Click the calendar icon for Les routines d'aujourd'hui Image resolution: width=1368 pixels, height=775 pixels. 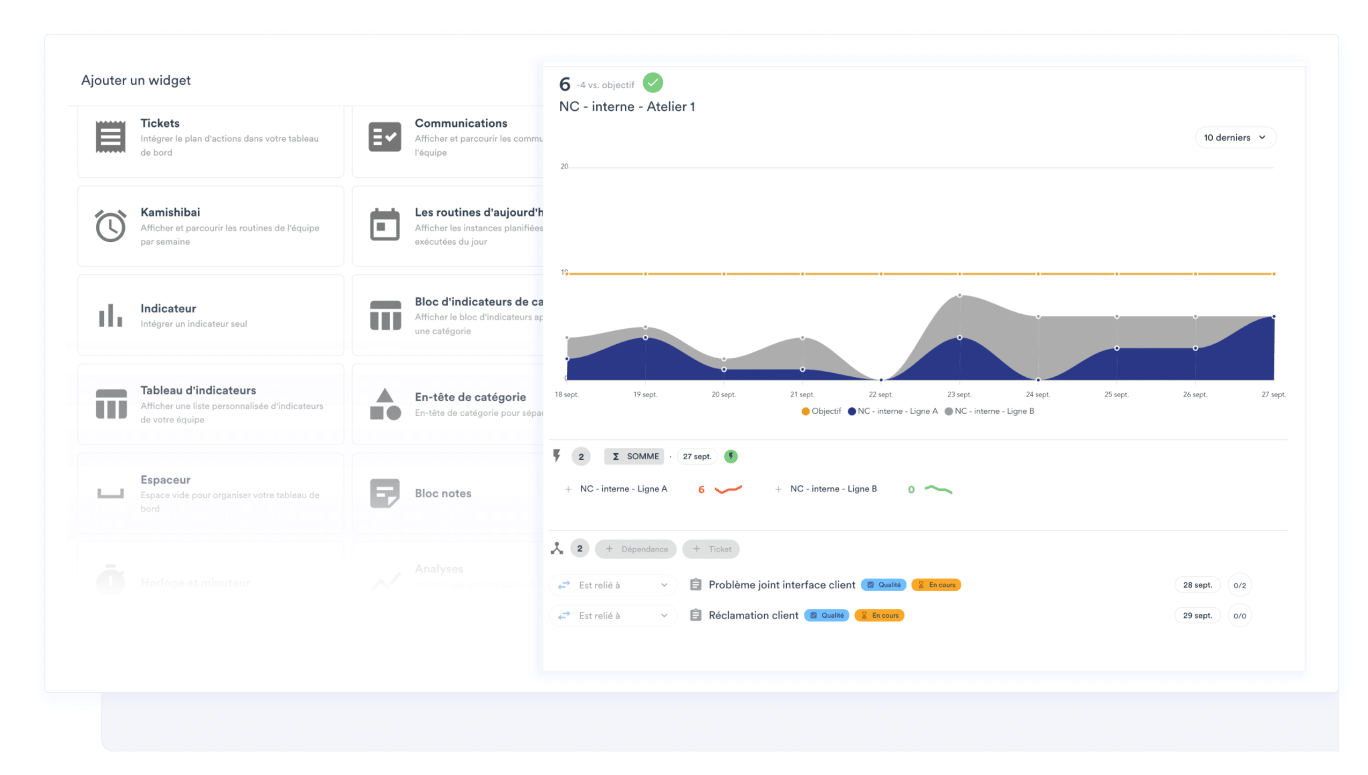pos(385,226)
